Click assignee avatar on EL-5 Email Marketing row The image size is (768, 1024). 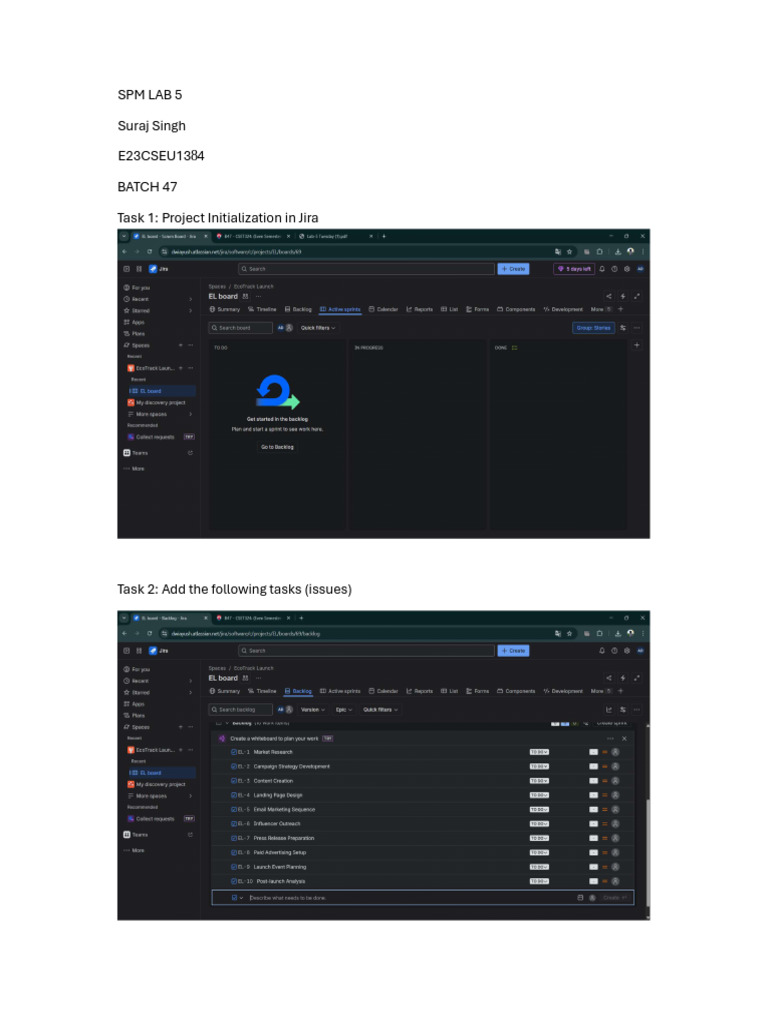[x=615, y=810]
